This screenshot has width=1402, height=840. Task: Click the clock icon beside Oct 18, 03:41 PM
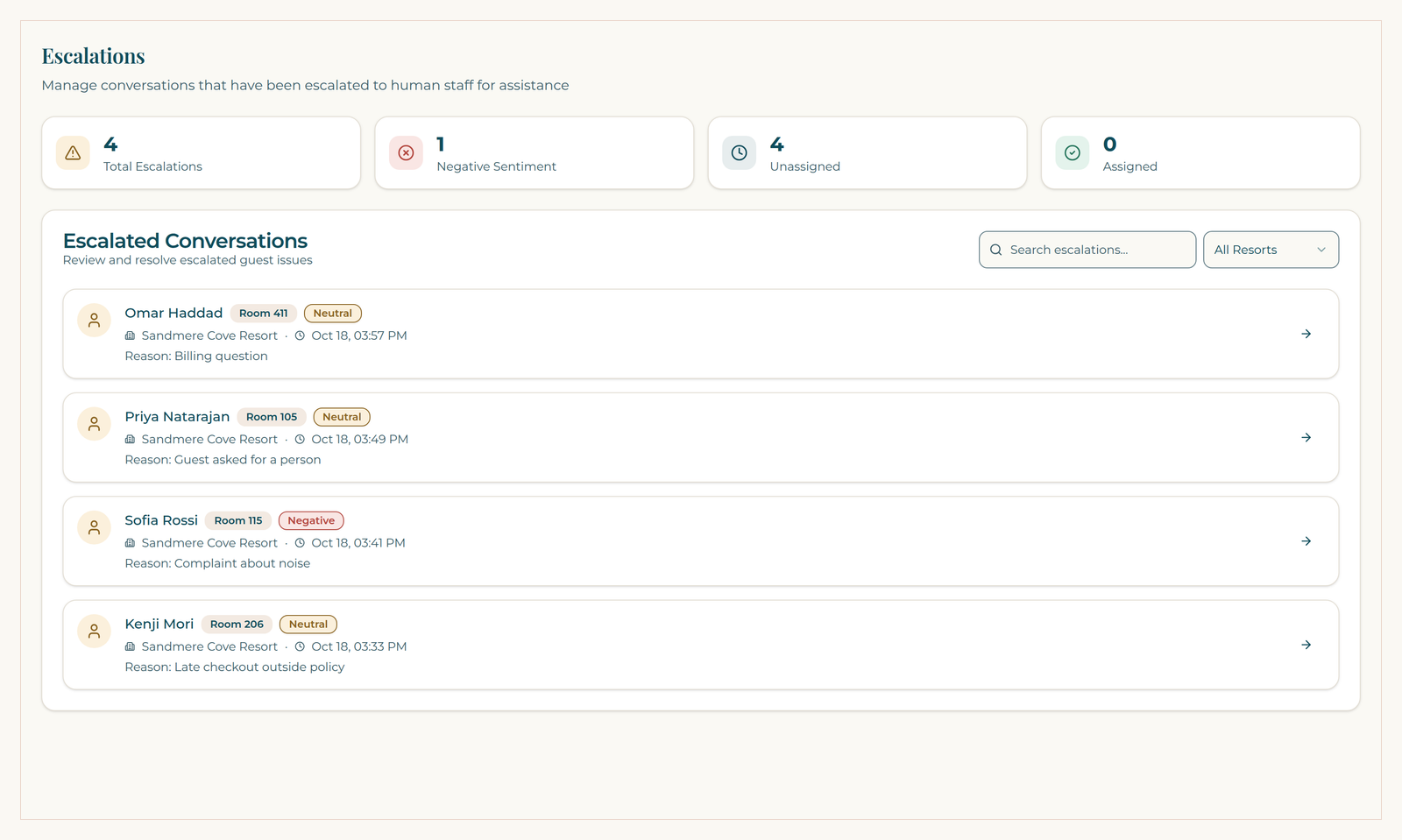[300, 543]
